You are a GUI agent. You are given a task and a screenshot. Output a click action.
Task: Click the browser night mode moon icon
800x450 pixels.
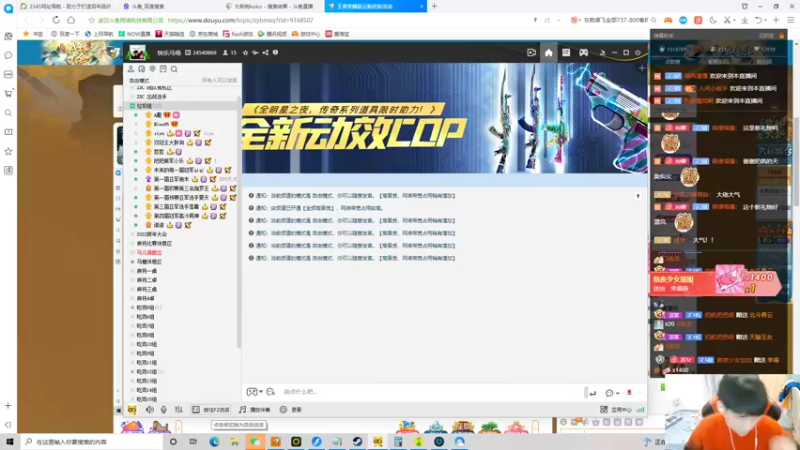pyautogui.click(x=713, y=20)
